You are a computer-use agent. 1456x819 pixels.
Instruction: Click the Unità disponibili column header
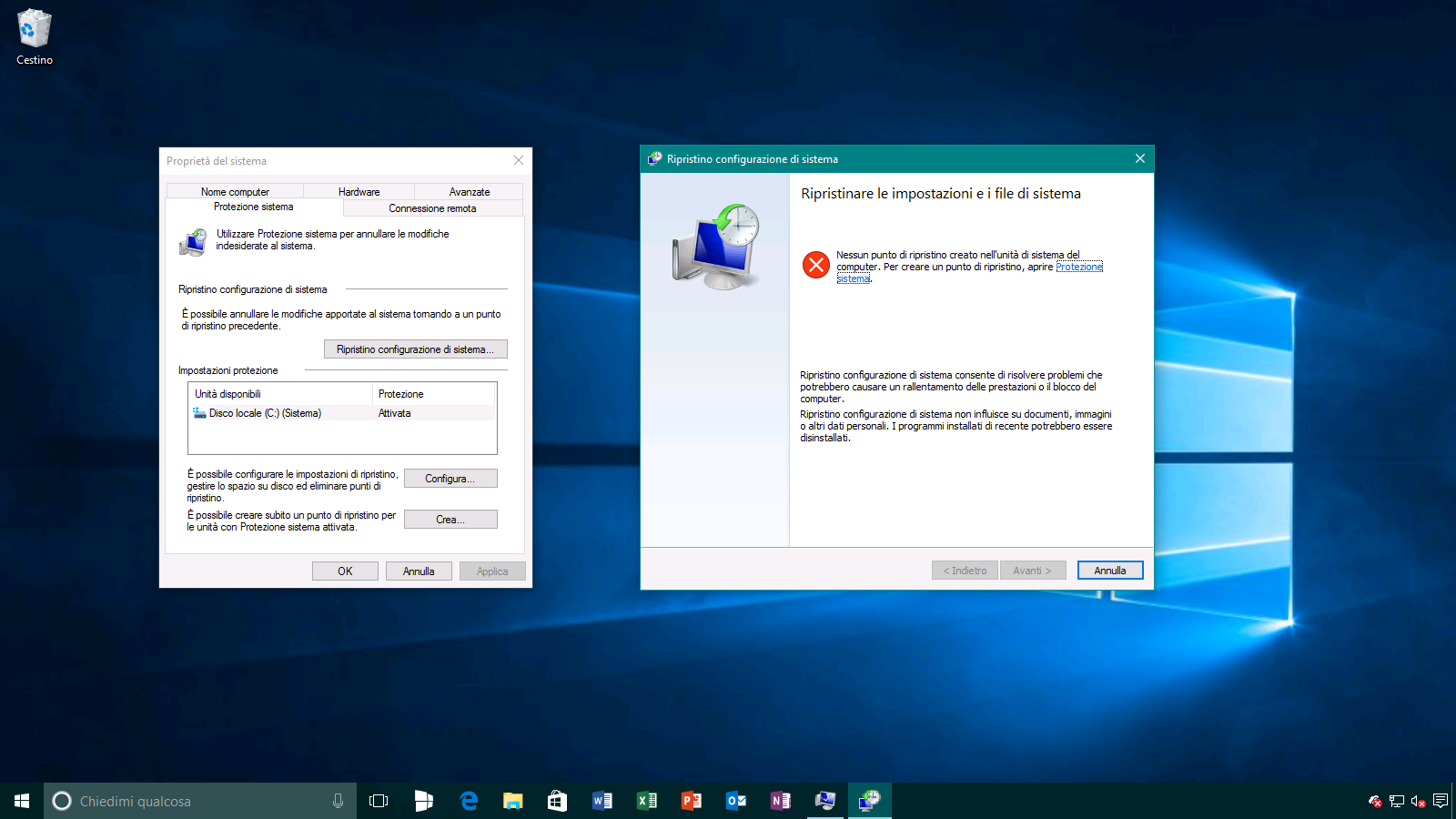pyautogui.click(x=280, y=394)
